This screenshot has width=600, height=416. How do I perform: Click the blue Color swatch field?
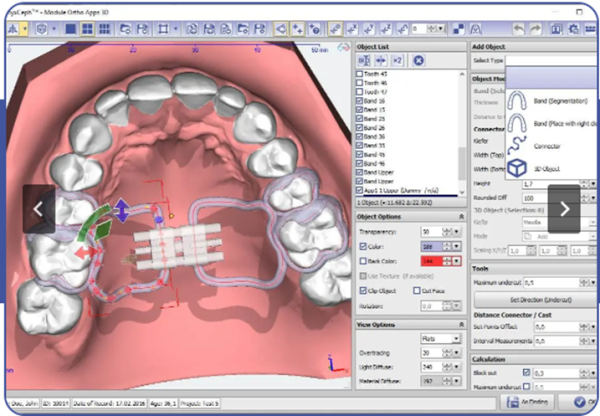431,246
